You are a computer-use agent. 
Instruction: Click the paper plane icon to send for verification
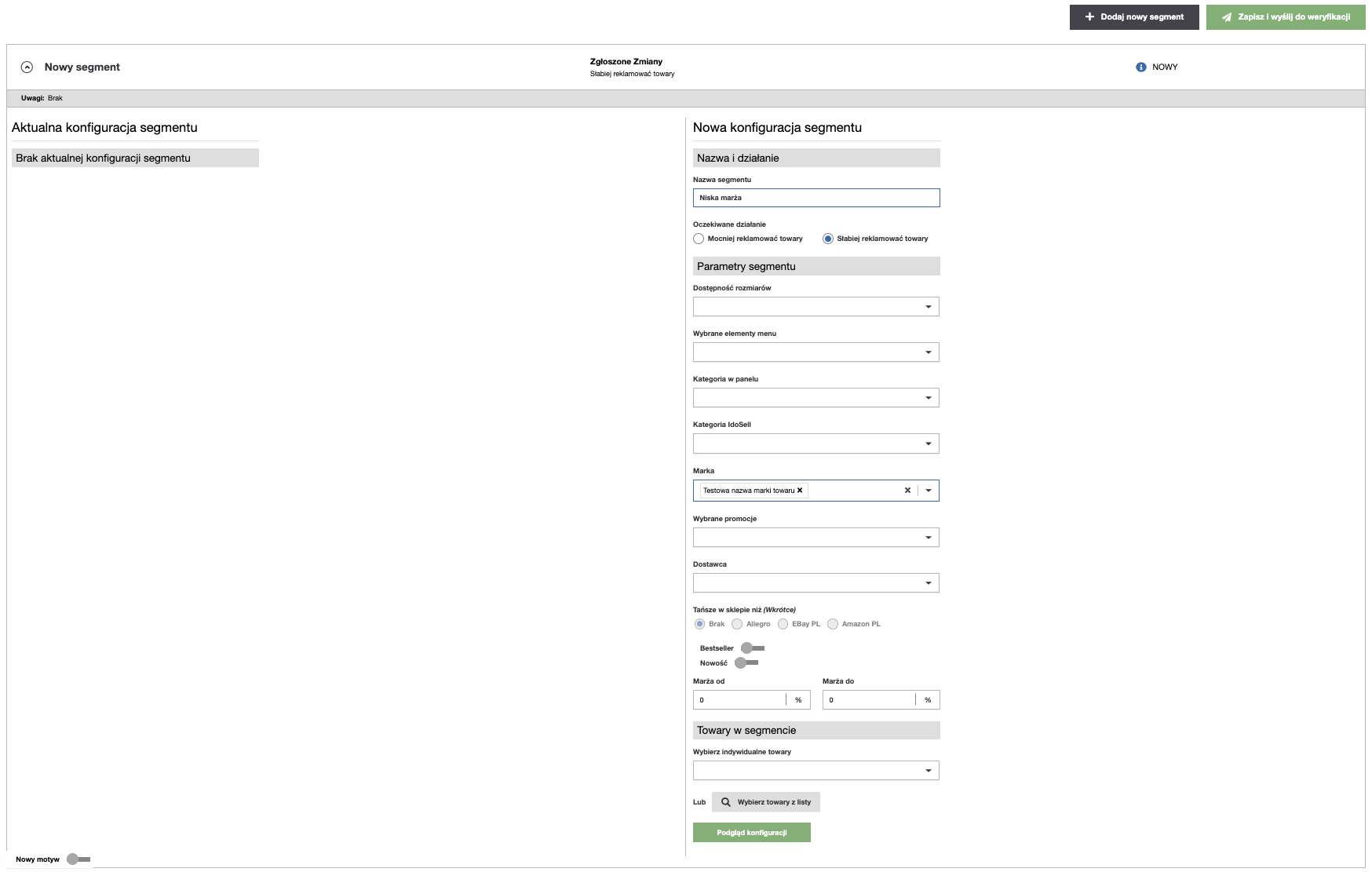1226,17
